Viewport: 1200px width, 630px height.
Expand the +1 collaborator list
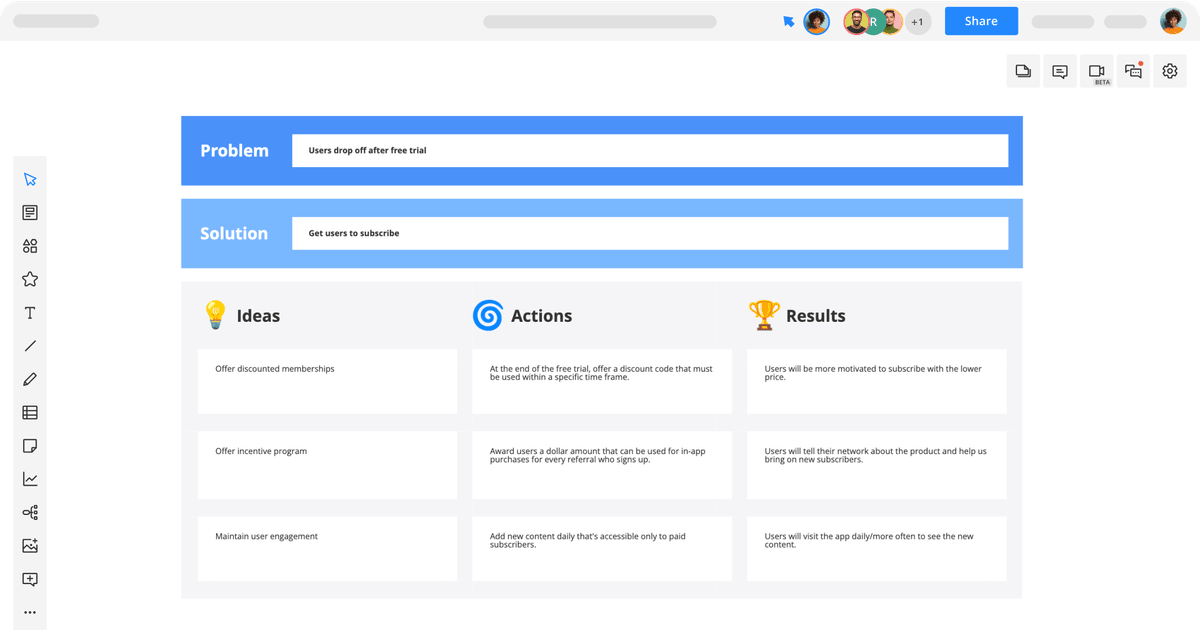coord(917,21)
